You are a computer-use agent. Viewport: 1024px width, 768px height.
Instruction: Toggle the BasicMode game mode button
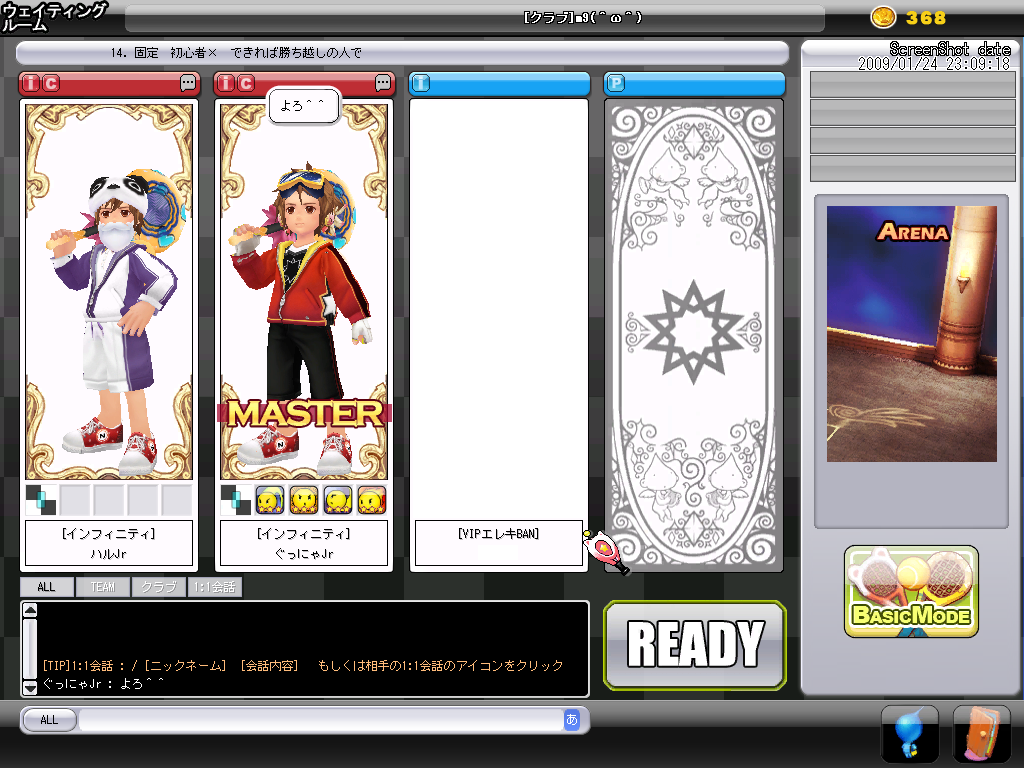pos(911,592)
